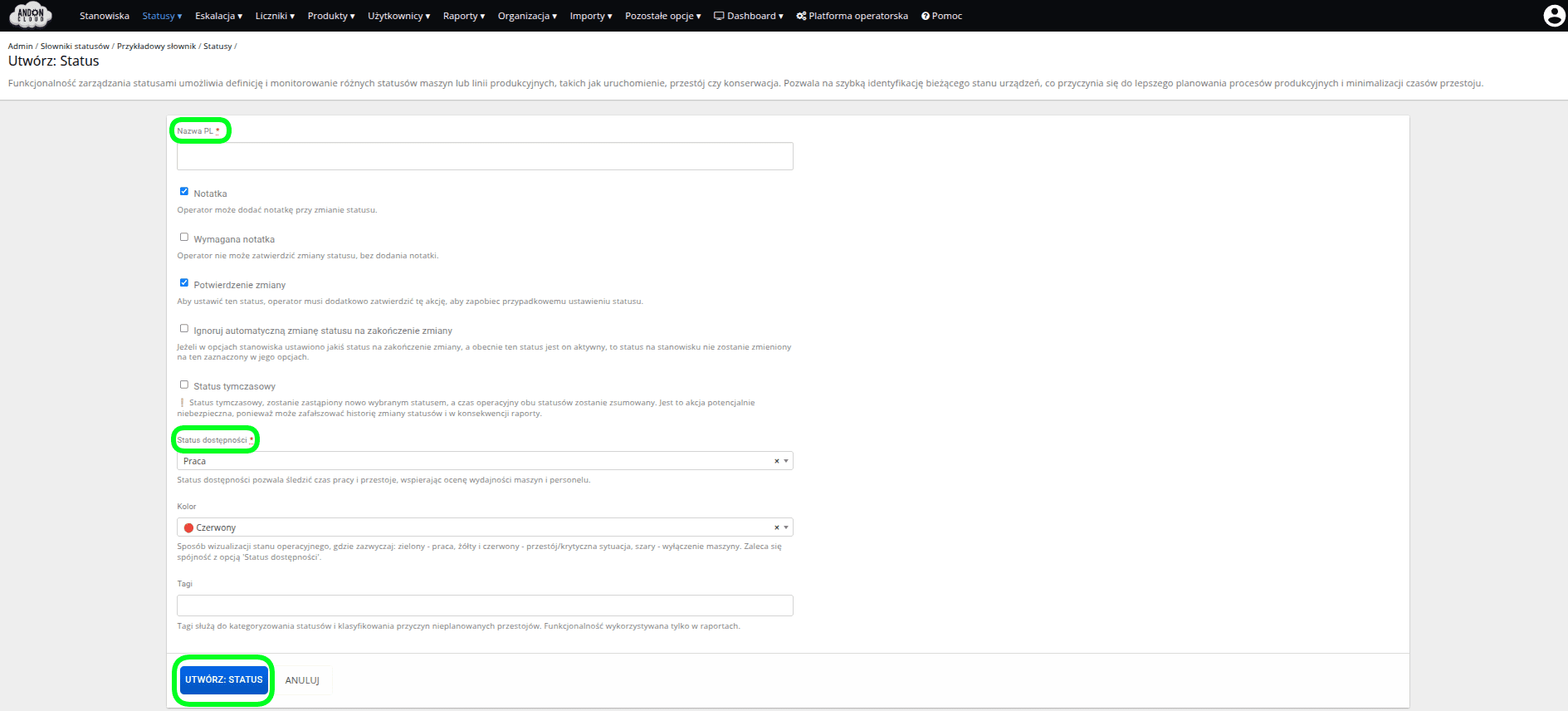
Task: Uncheck the Potwierdzenie zmiany checkbox
Action: click(184, 283)
